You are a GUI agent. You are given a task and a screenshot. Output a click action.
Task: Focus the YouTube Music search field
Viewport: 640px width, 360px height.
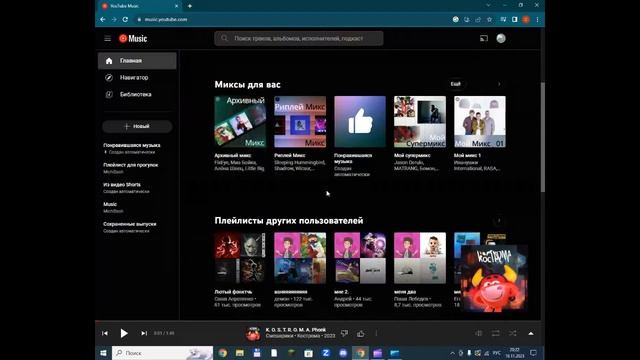click(x=299, y=38)
